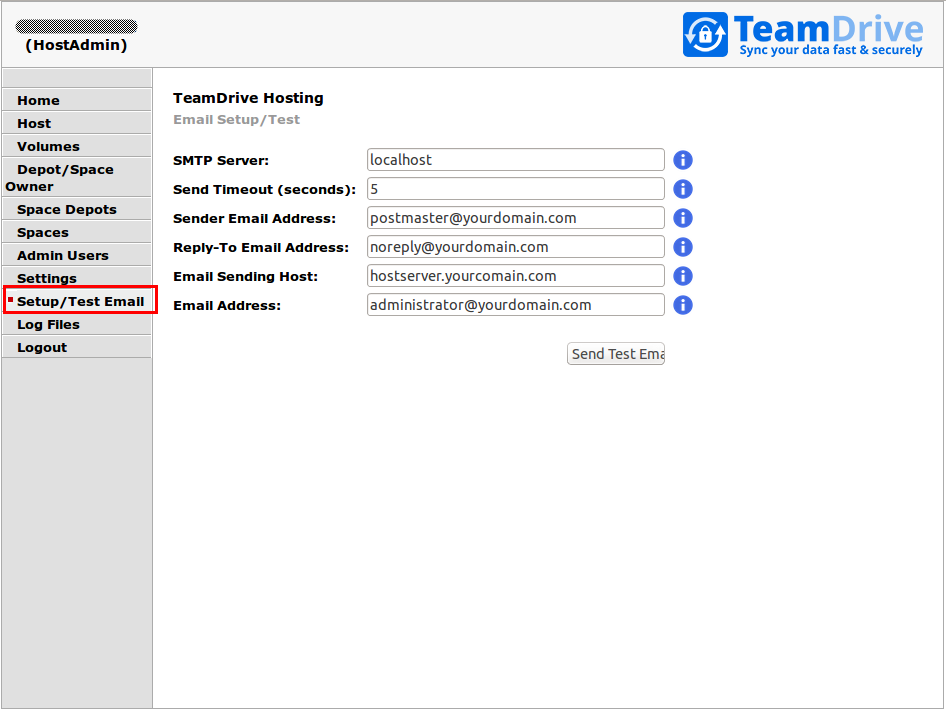Click 'Sync your data fast & securely' tagline
Viewport: 946px width, 709px height.
pyautogui.click(x=831, y=50)
